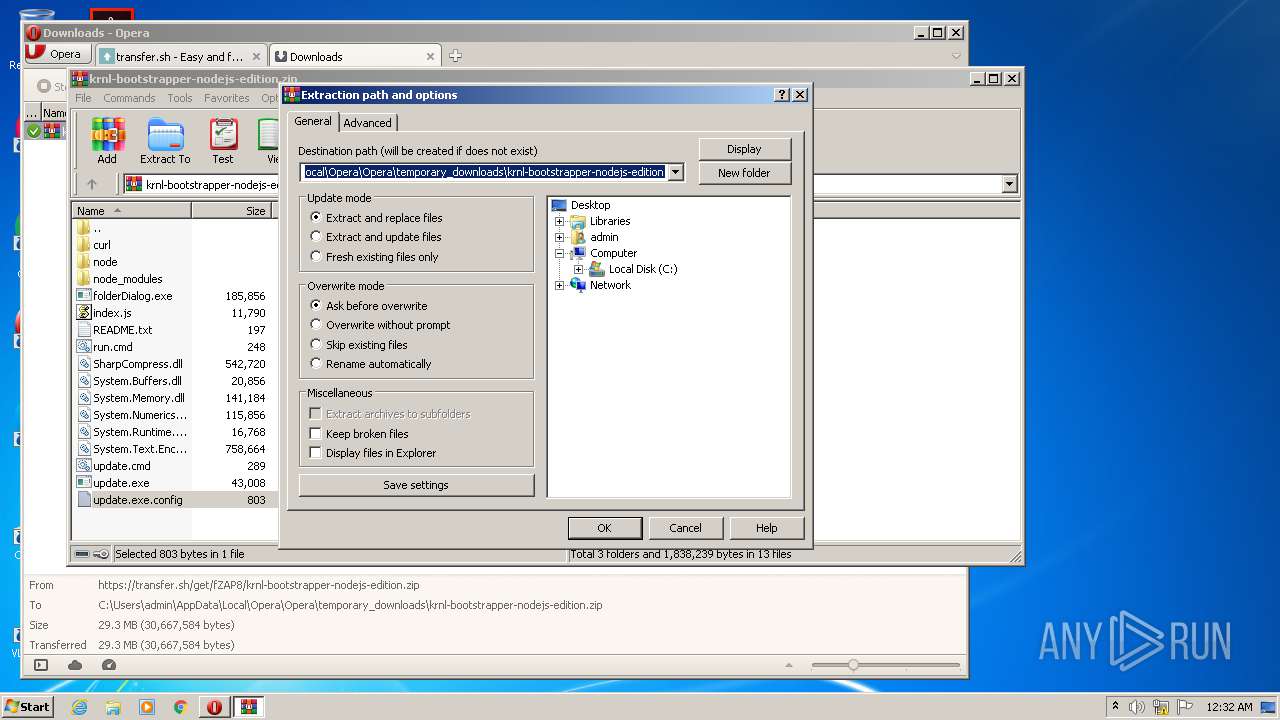The image size is (1280, 720).
Task: Open Chrome from the taskbar
Action: pyautogui.click(x=181, y=707)
